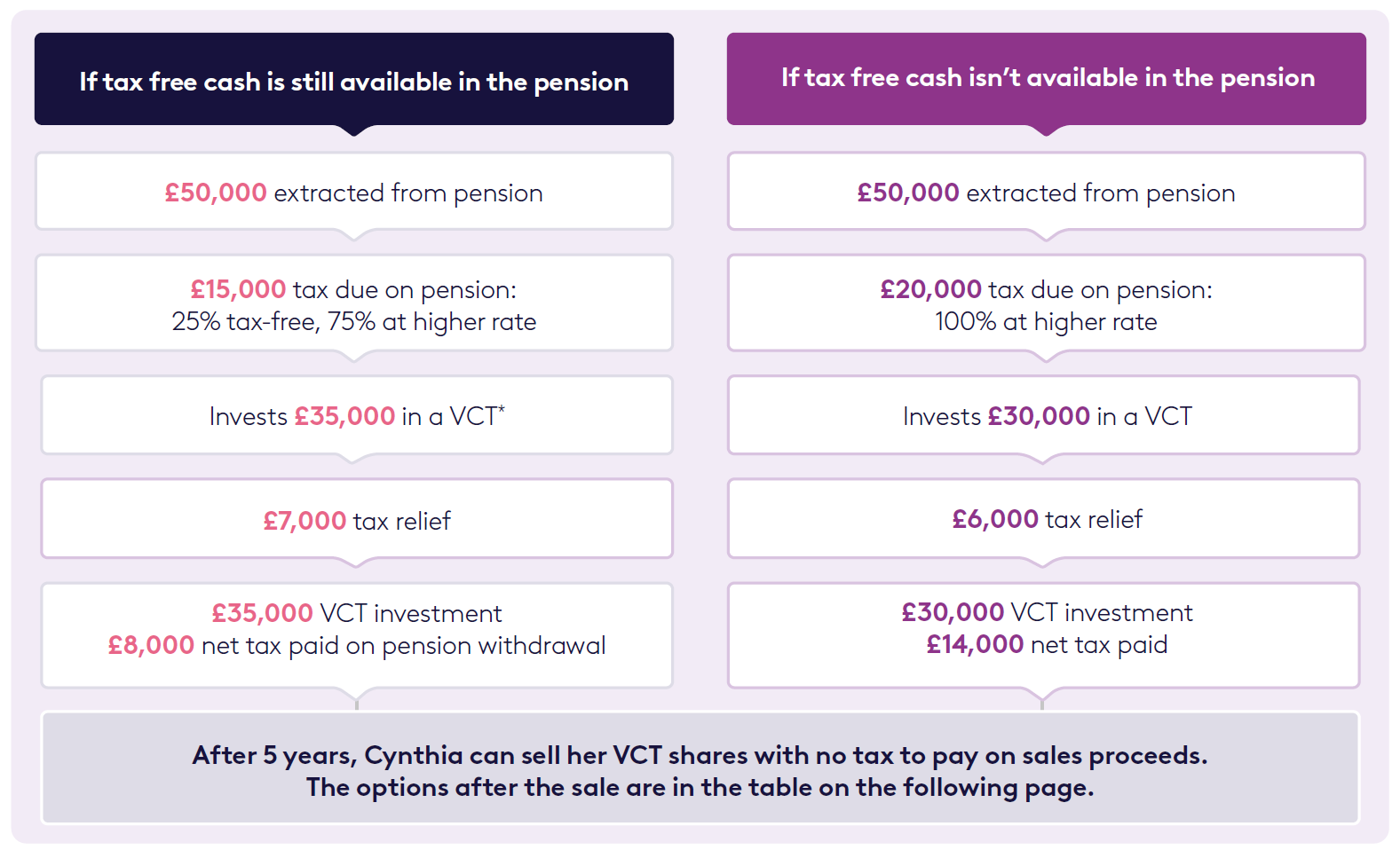Click the '£30,000 VCT investment' line

pos(1047,612)
